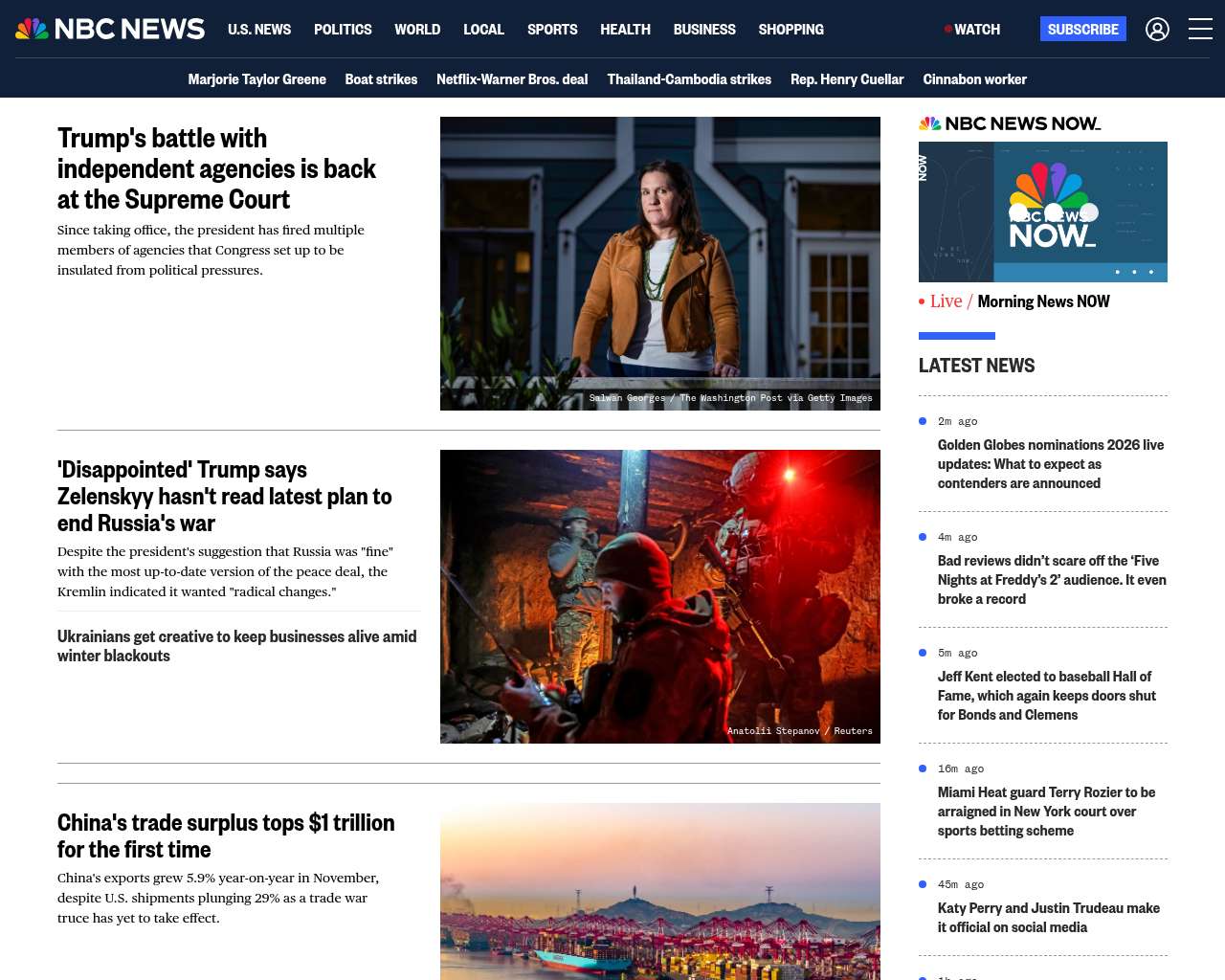Read Terry Rozier arraignment story
Viewport: 1225px width, 980px height.
pyautogui.click(x=1046, y=812)
